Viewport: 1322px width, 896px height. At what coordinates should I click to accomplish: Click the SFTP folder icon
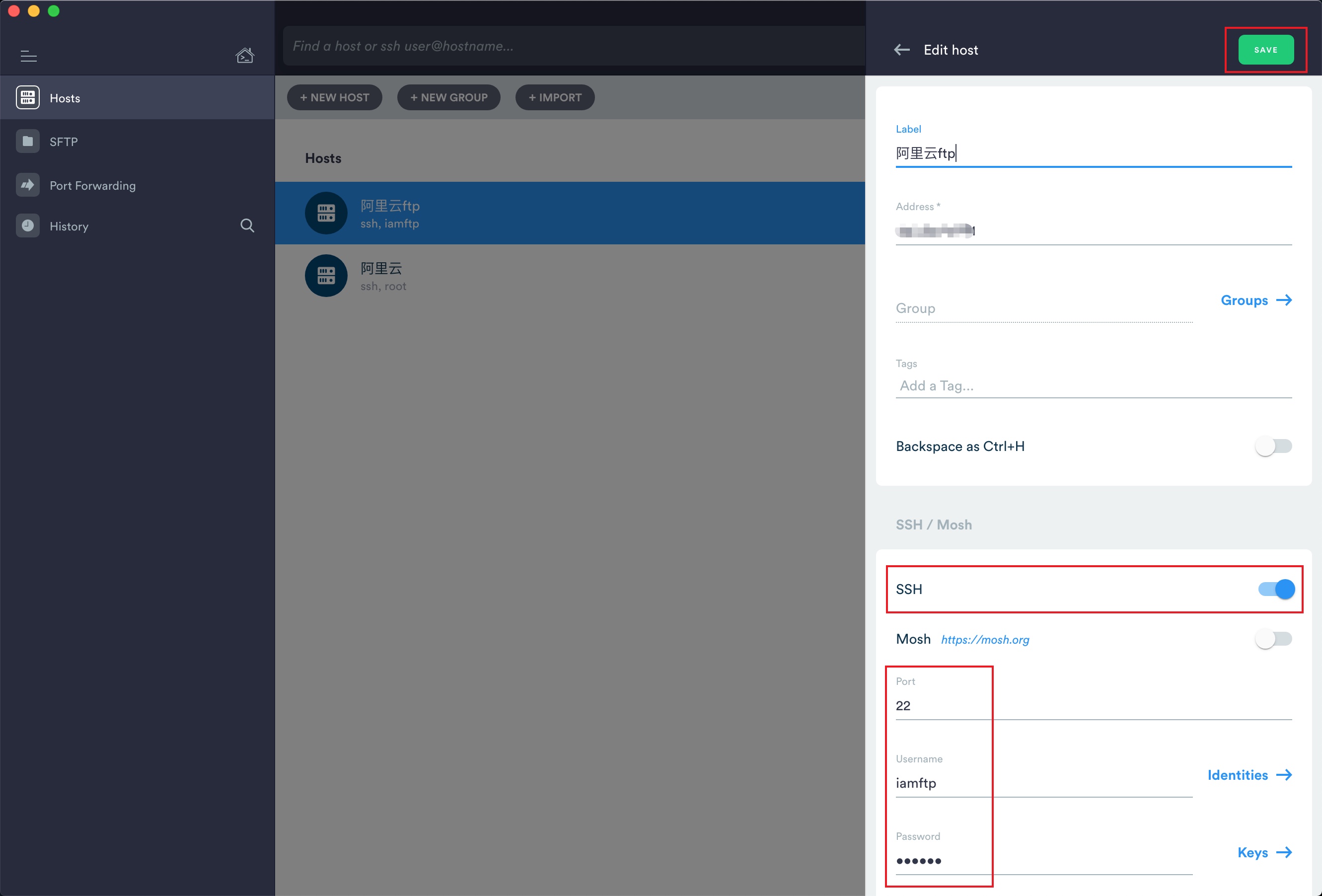tap(27, 142)
